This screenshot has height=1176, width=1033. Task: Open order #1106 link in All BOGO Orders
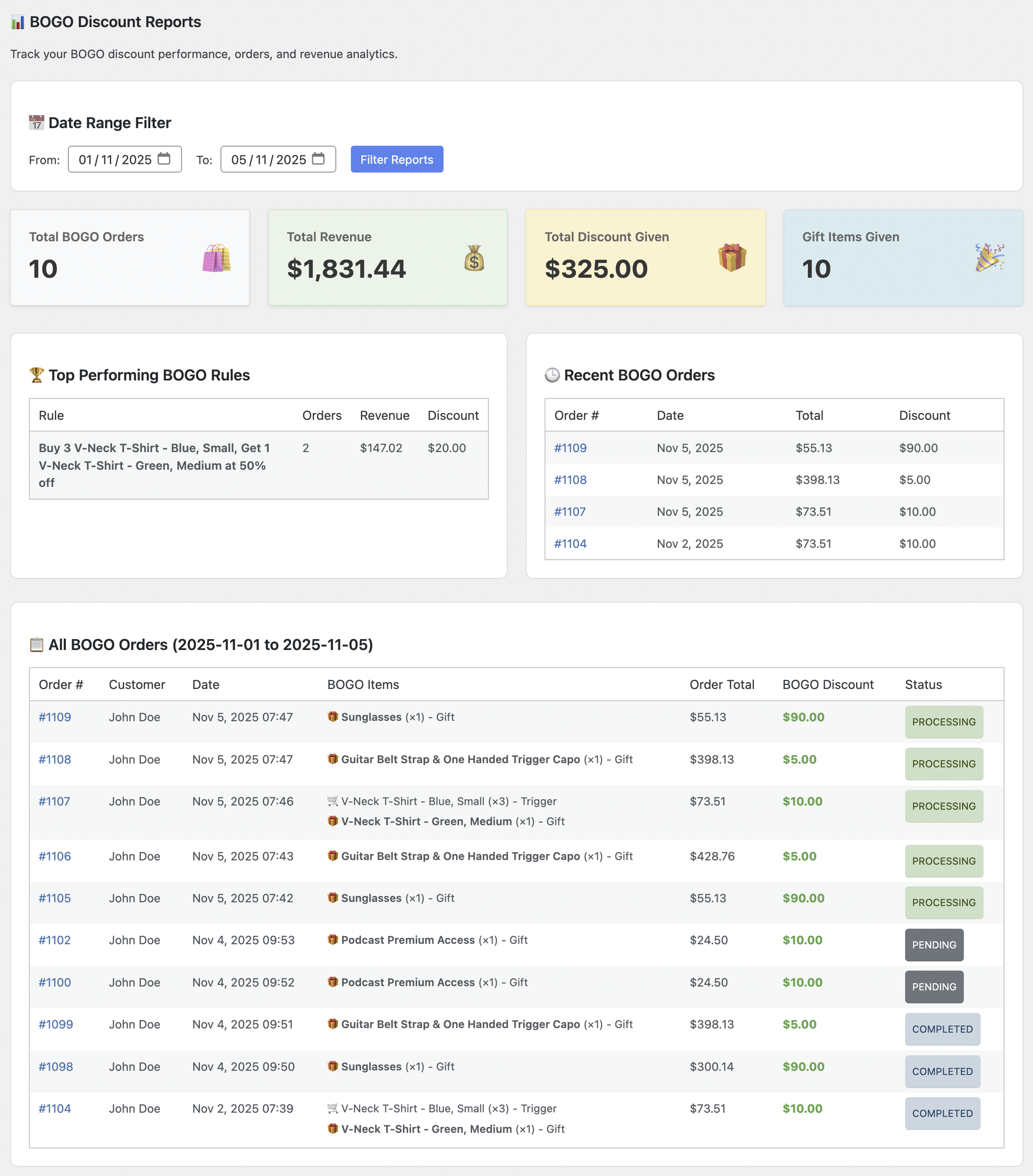55,856
